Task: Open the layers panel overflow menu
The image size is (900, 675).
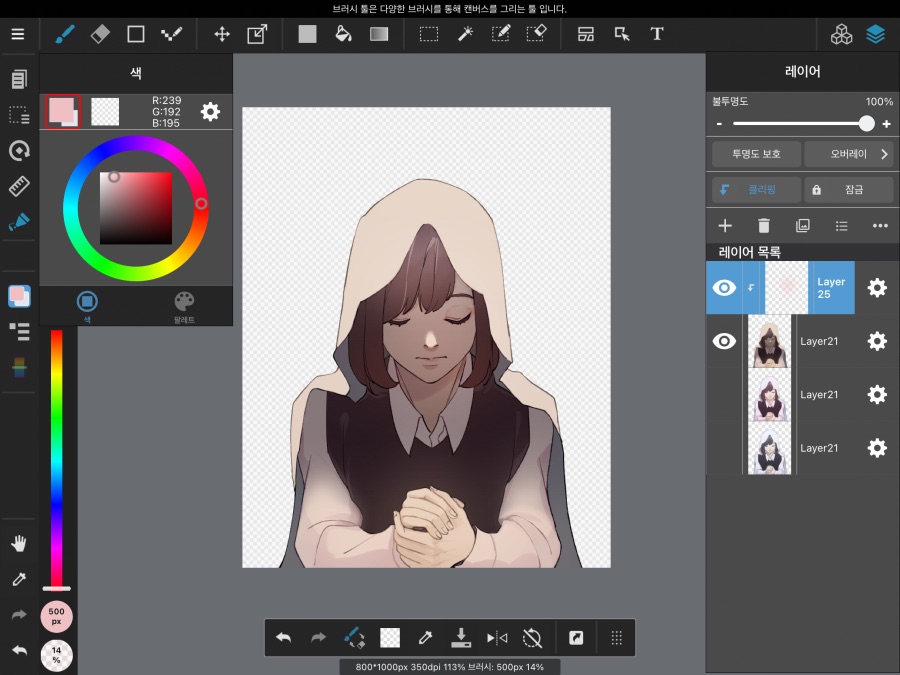Action: click(x=879, y=226)
